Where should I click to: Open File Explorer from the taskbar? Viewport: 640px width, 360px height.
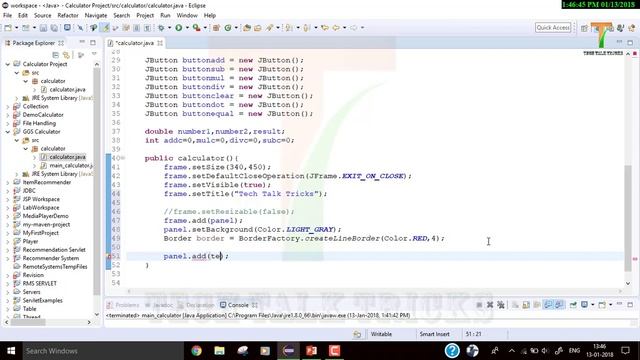point(220,351)
